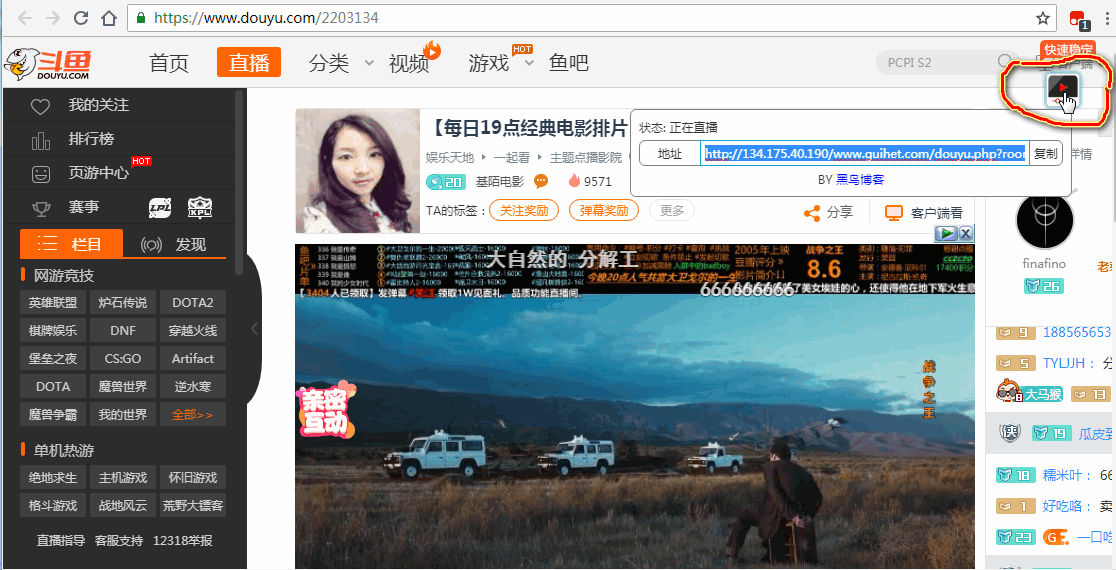Open the KPL league badge
This screenshot has width=1116, height=570.
[x=200, y=208]
